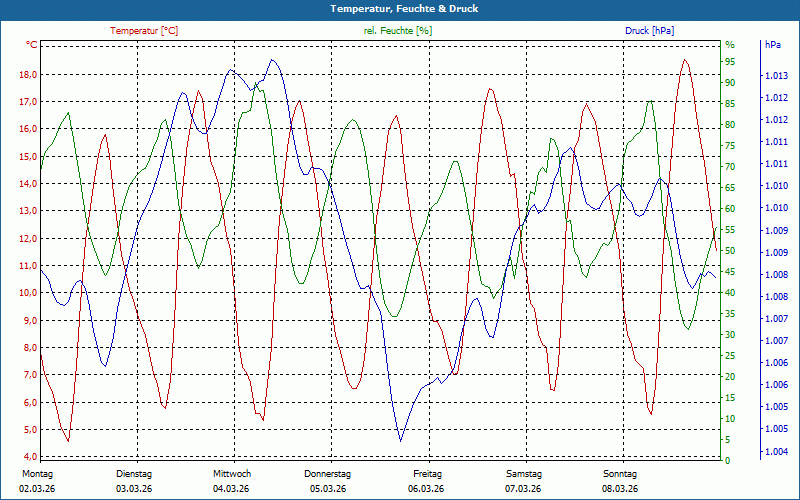Click the chart title Temperatur, Feuchte & Druck

399,9
